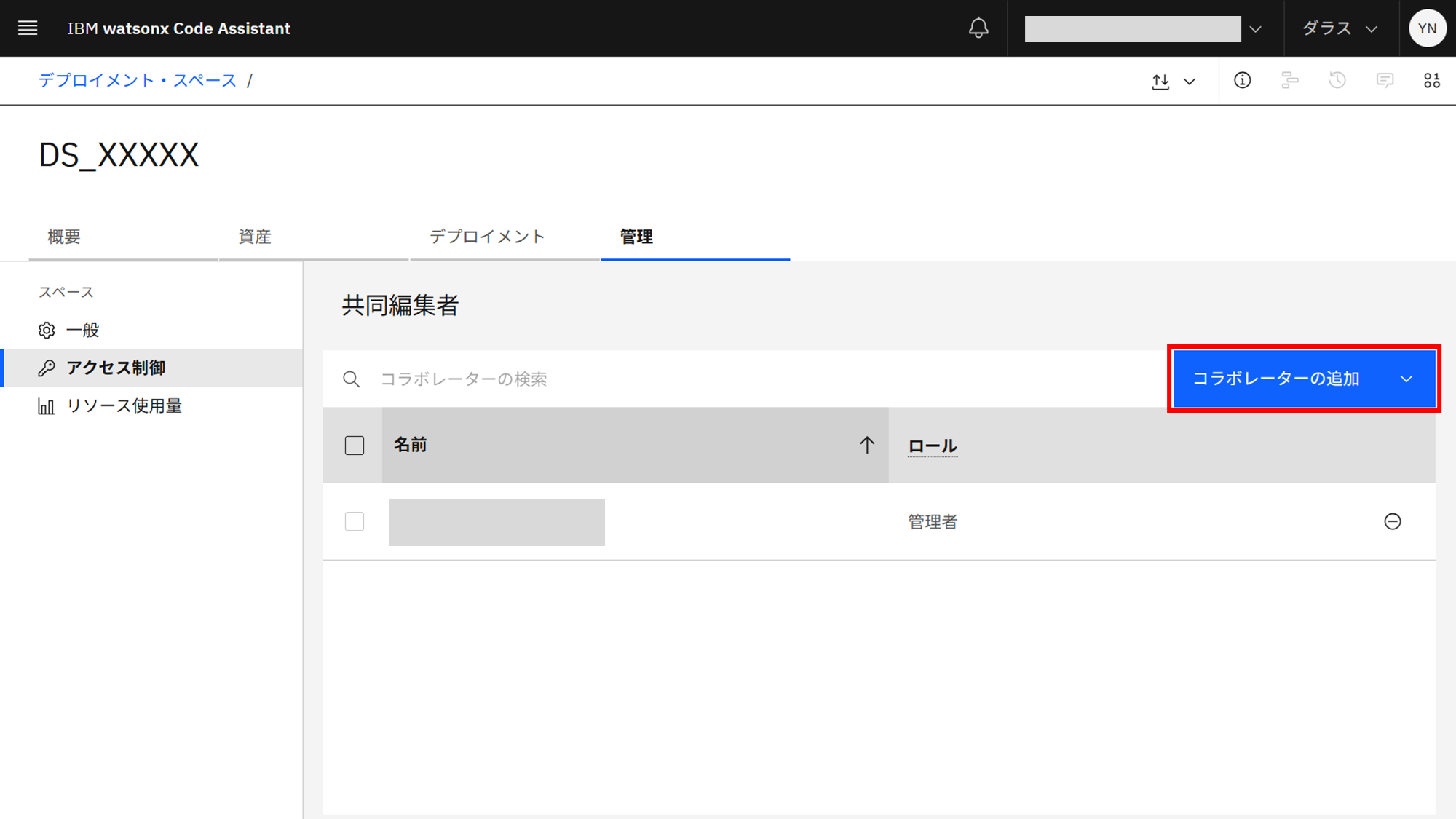1456x819 pixels.
Task: Switch to the 資産 tab
Action: click(x=255, y=237)
